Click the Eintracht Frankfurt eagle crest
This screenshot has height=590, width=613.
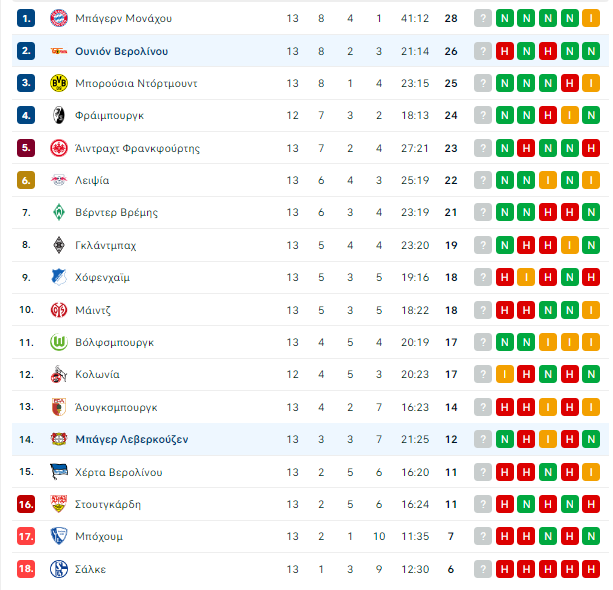pyautogui.click(x=59, y=148)
